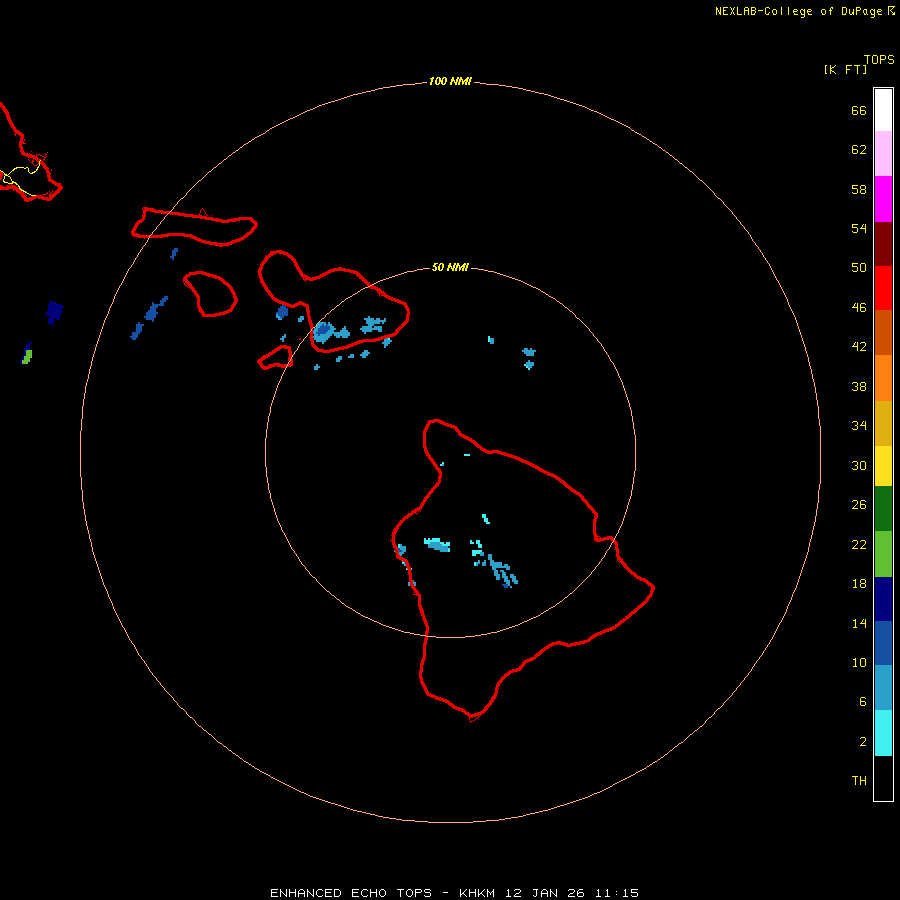This screenshot has width=900, height=900.
Task: Click the legend value 26
Action: [859, 505]
